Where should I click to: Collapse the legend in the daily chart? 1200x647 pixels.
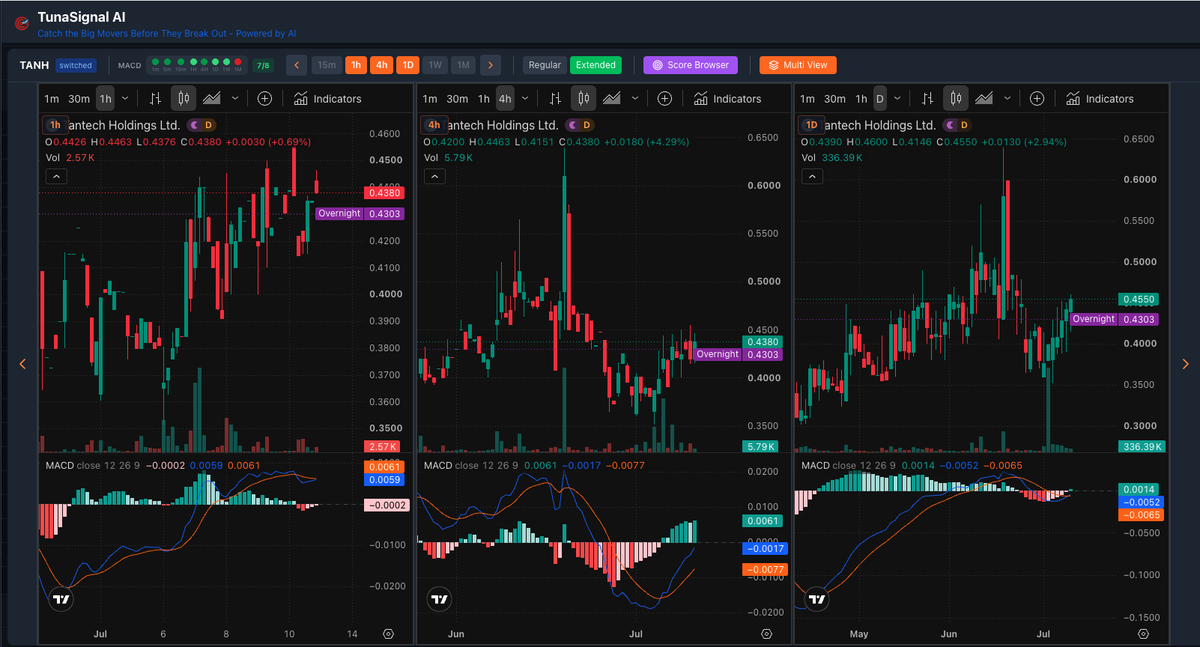coord(812,176)
